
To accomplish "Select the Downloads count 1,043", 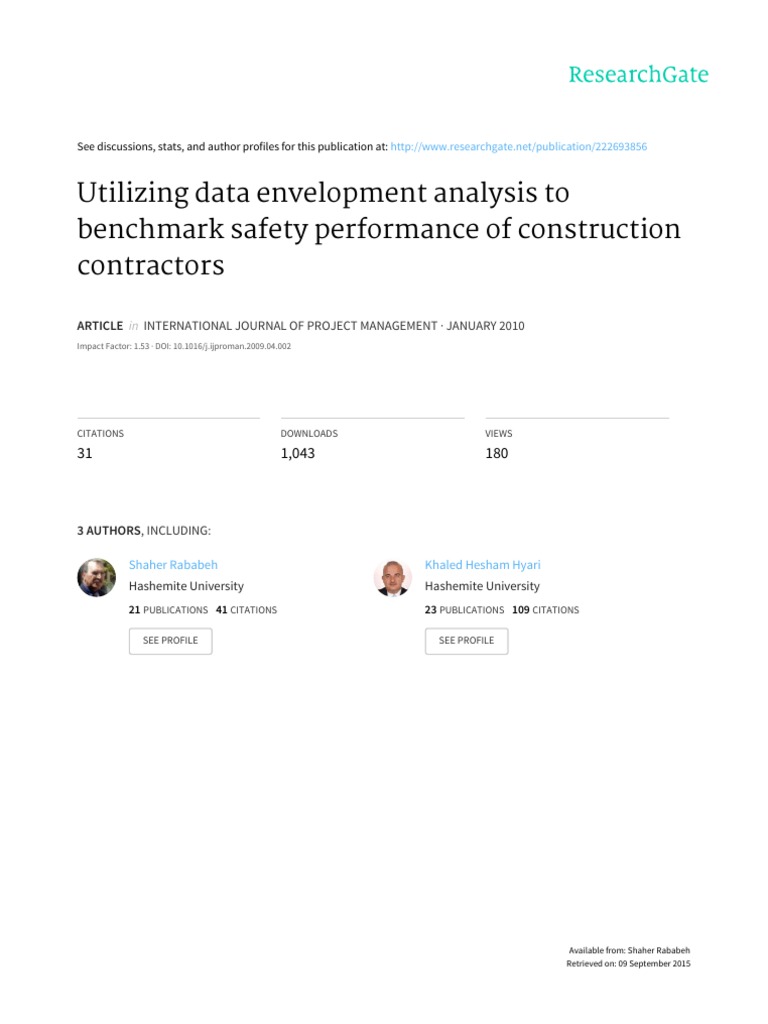I will [x=298, y=453].
